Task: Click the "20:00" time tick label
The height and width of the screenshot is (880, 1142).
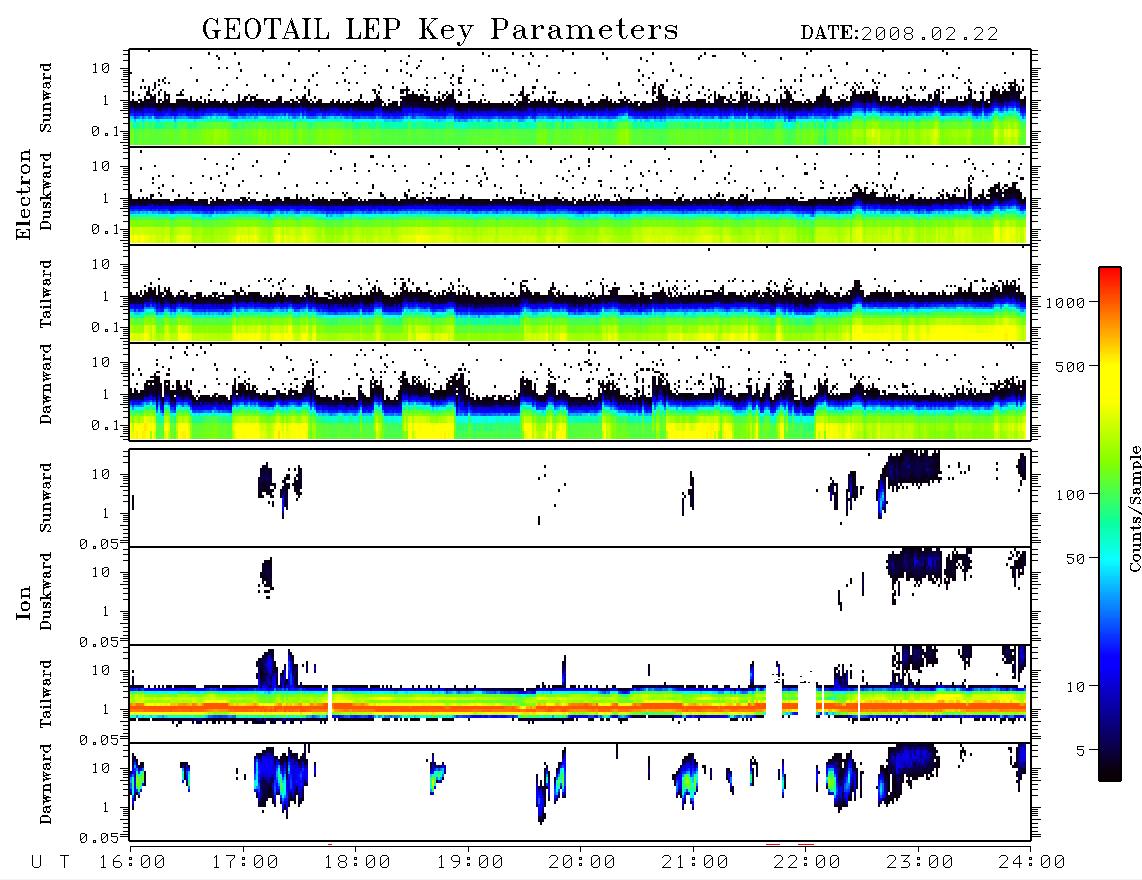Action: 583,862
